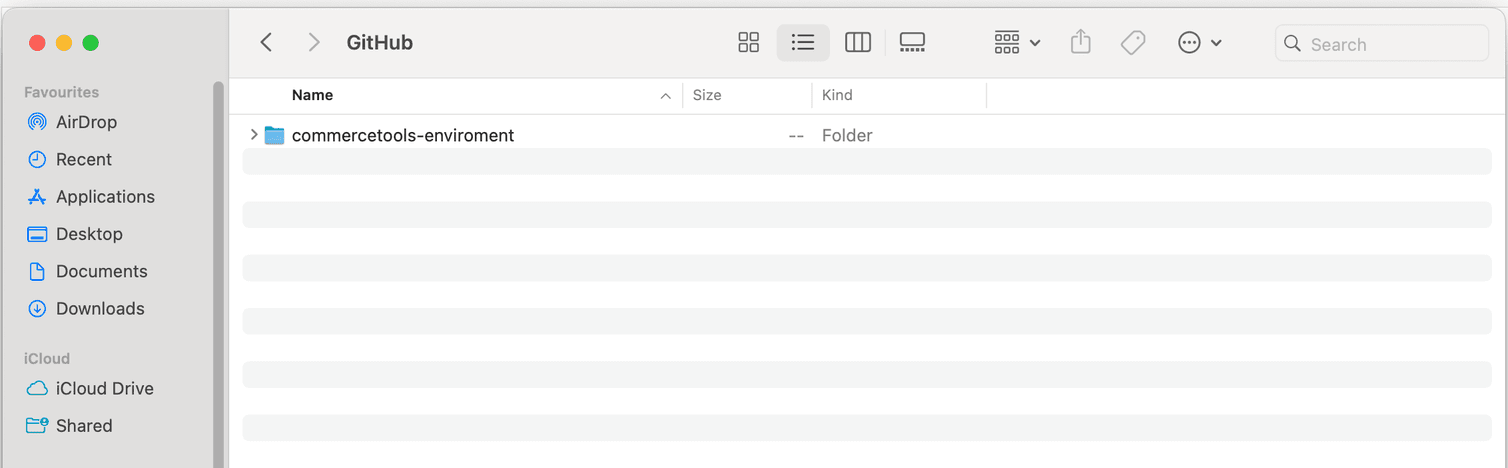Switch to icon grid view

tap(748, 43)
